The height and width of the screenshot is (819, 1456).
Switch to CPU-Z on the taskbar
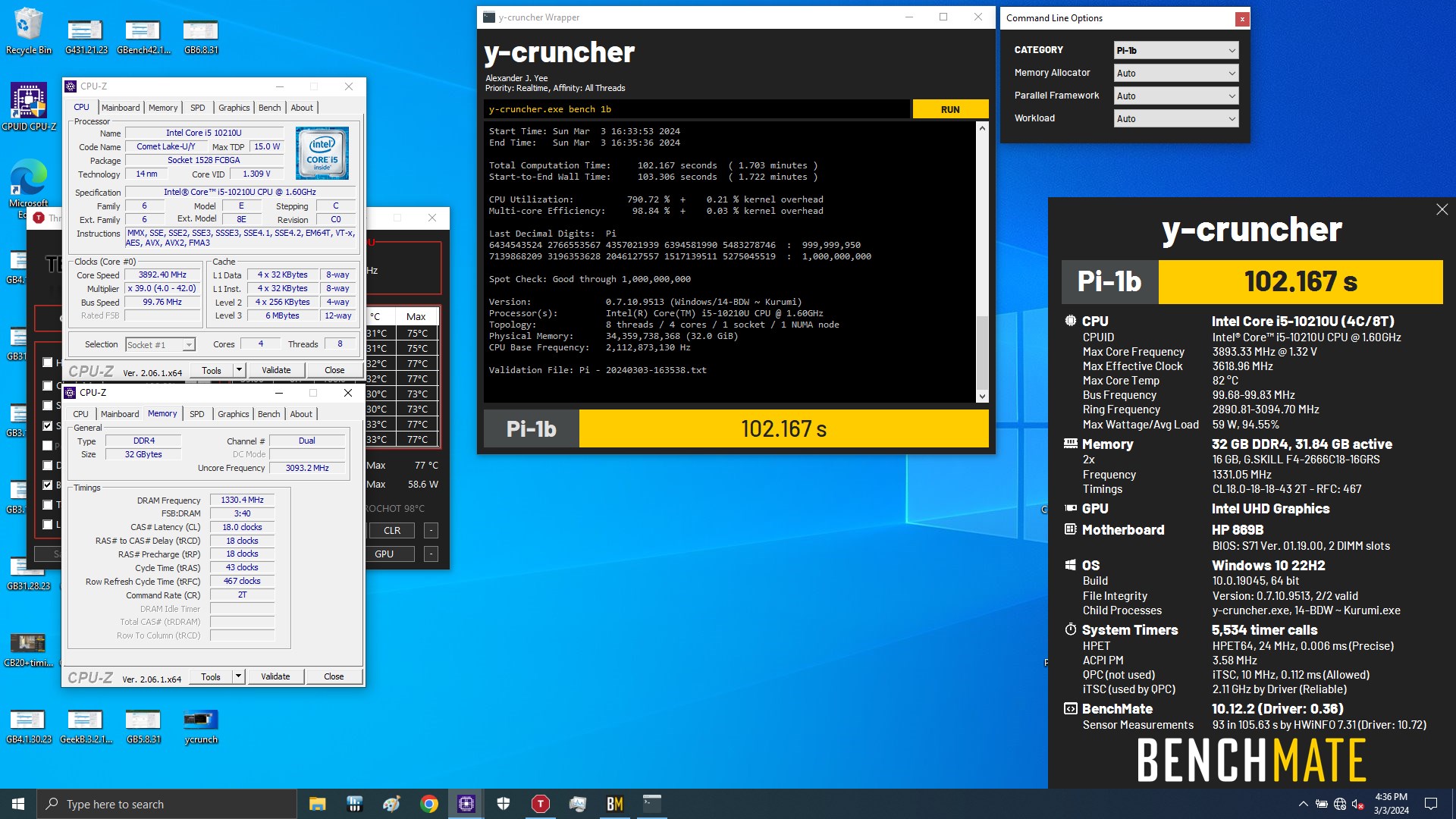point(466,804)
